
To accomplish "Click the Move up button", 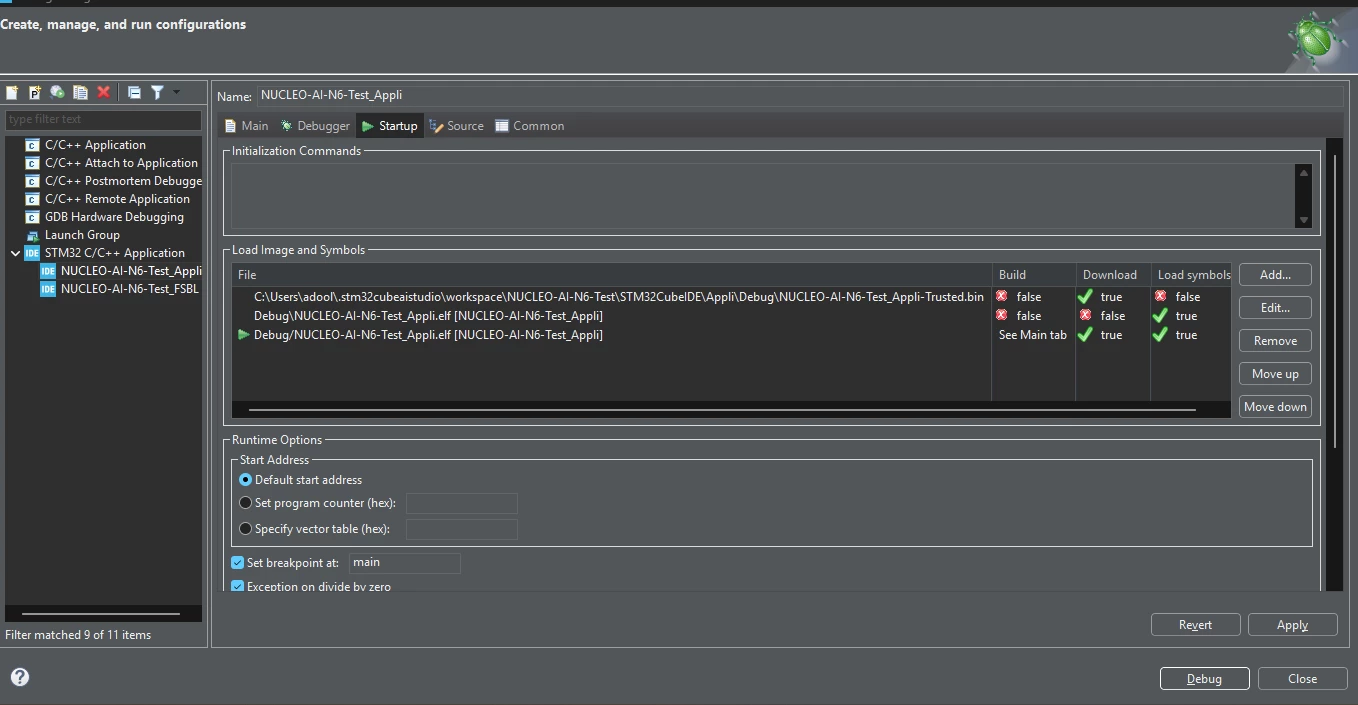I will 1275,374.
